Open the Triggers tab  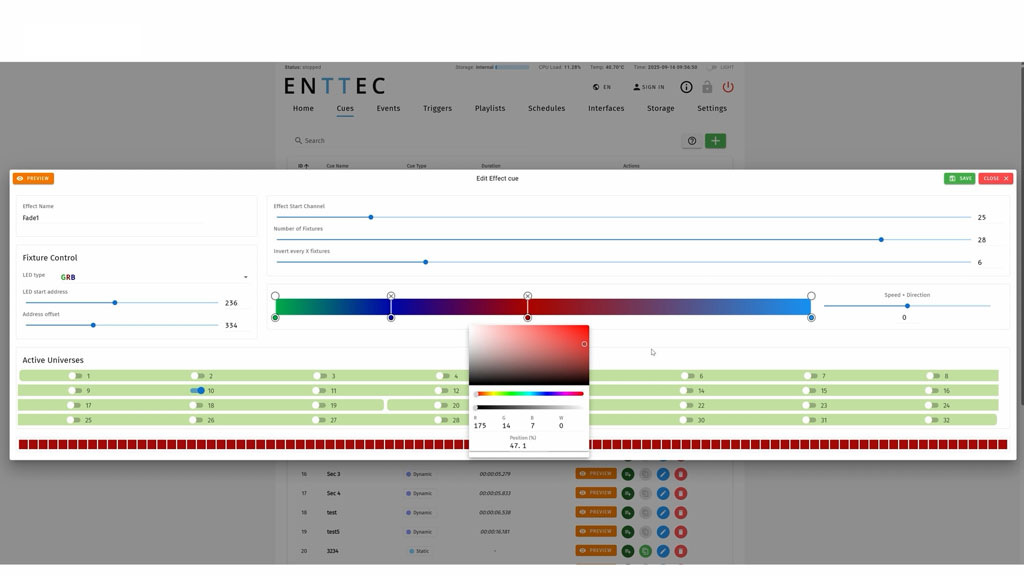[x=437, y=108]
